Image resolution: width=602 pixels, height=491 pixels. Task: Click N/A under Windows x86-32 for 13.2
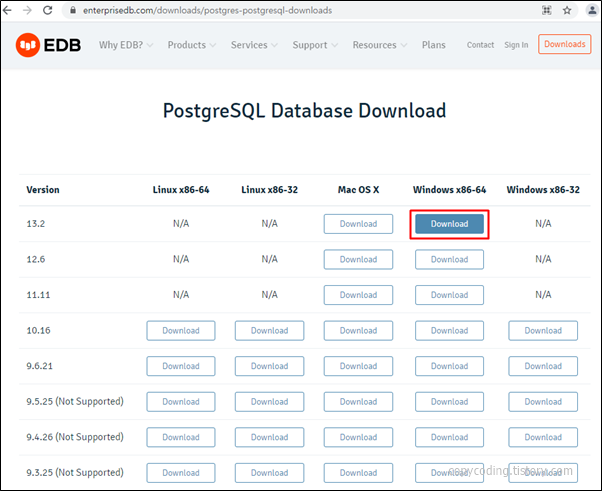pyautogui.click(x=543, y=224)
